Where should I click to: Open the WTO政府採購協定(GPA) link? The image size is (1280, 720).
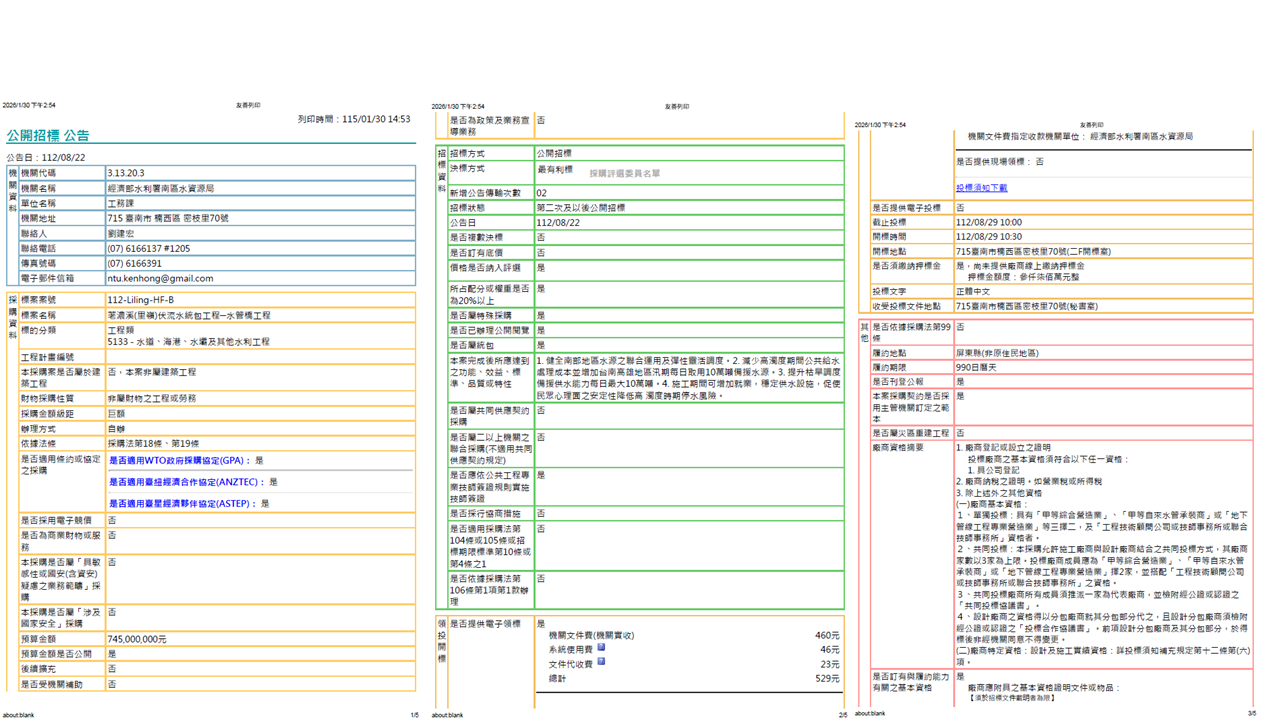[x=180, y=461]
